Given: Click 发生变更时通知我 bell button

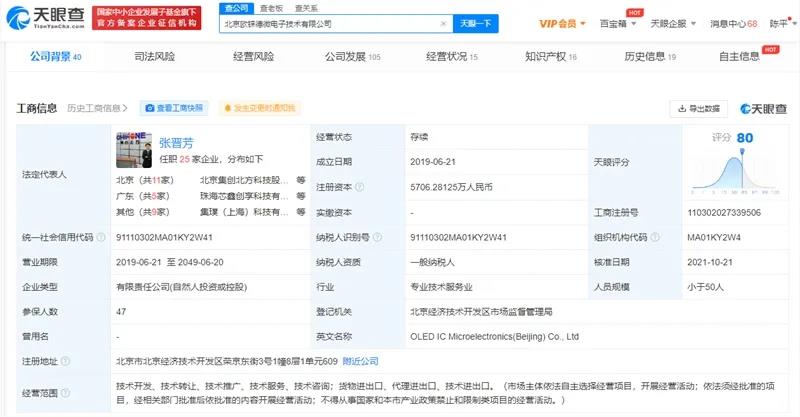Looking at the screenshot, I should coord(259,108).
